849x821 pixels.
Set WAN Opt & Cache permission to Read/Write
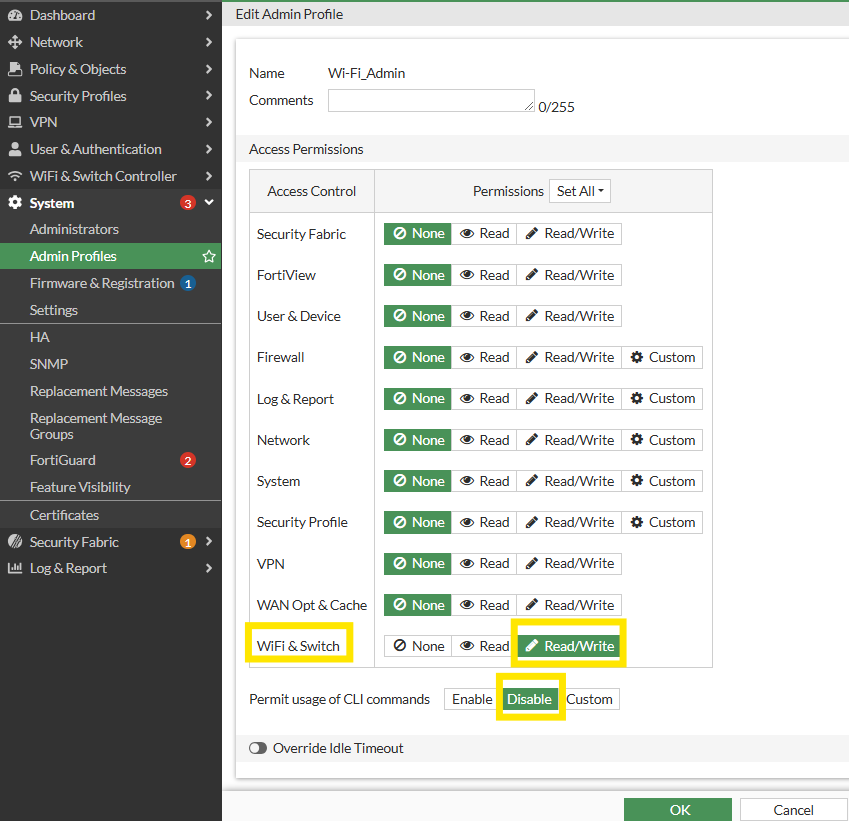point(569,605)
